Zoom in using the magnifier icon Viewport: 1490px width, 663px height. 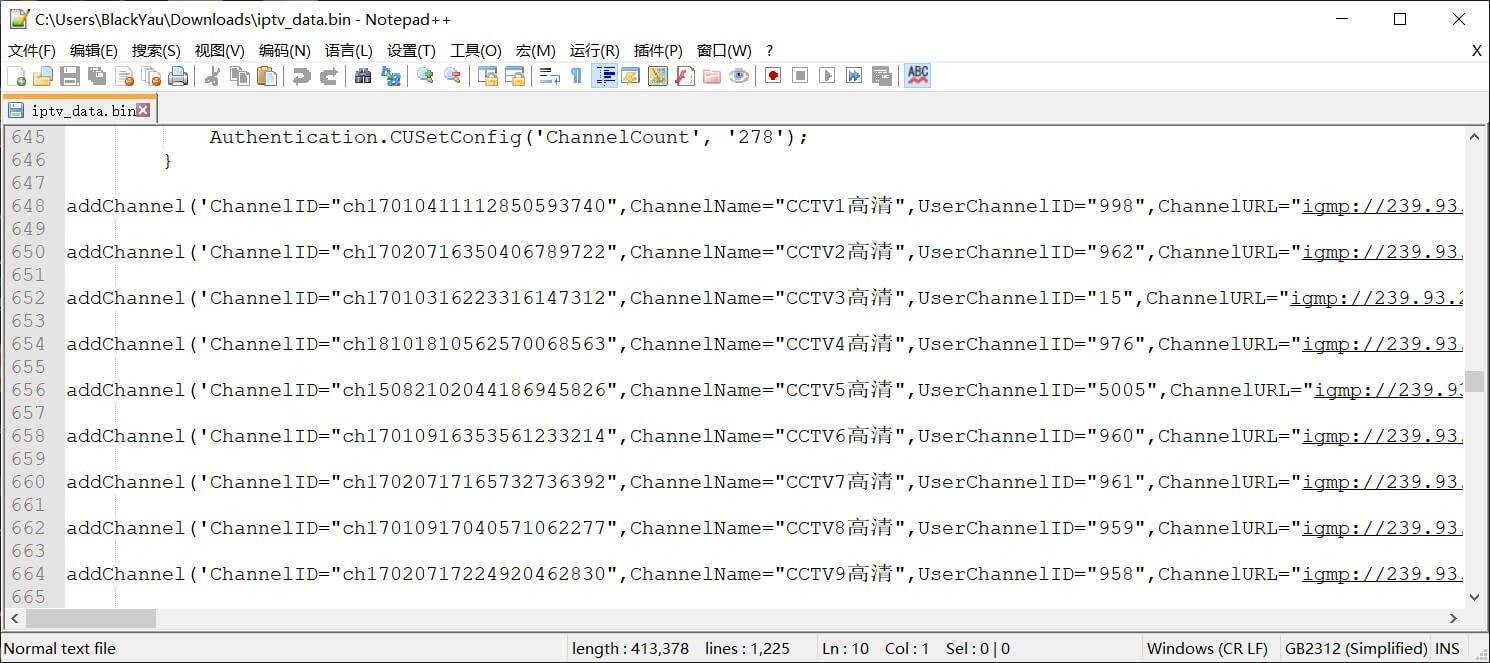click(425, 76)
